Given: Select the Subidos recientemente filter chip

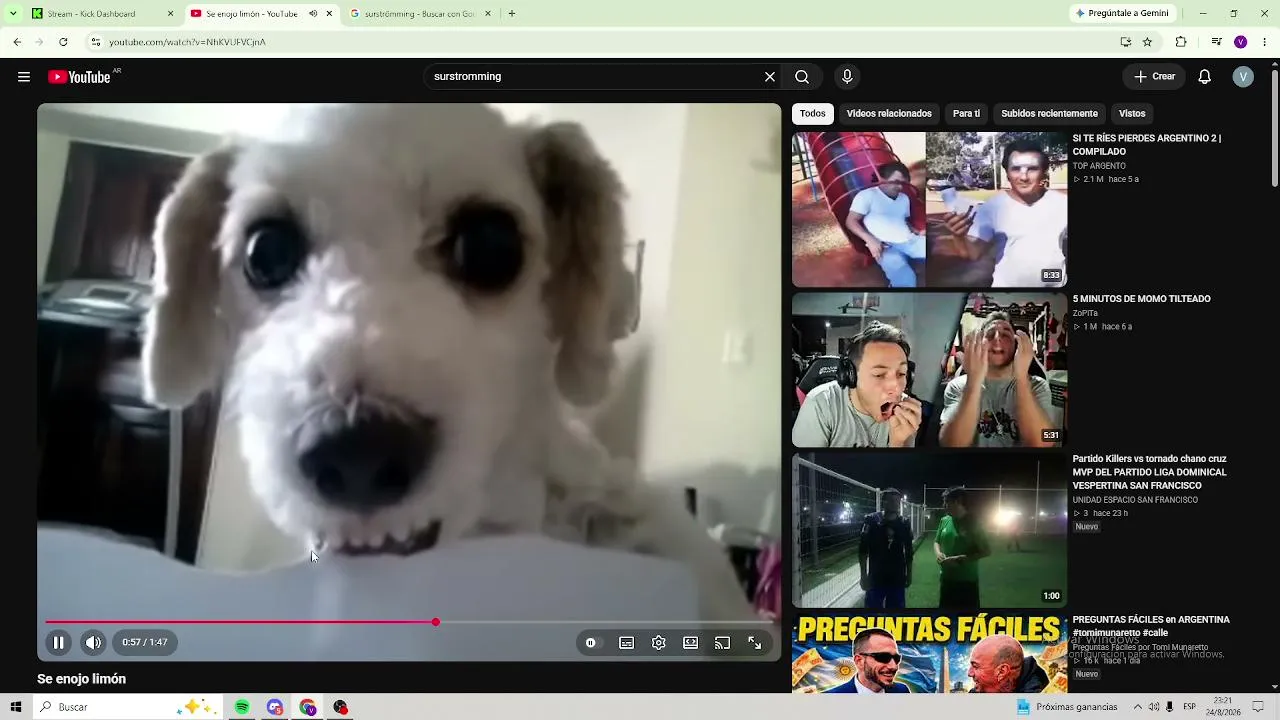Looking at the screenshot, I should pyautogui.click(x=1049, y=114).
